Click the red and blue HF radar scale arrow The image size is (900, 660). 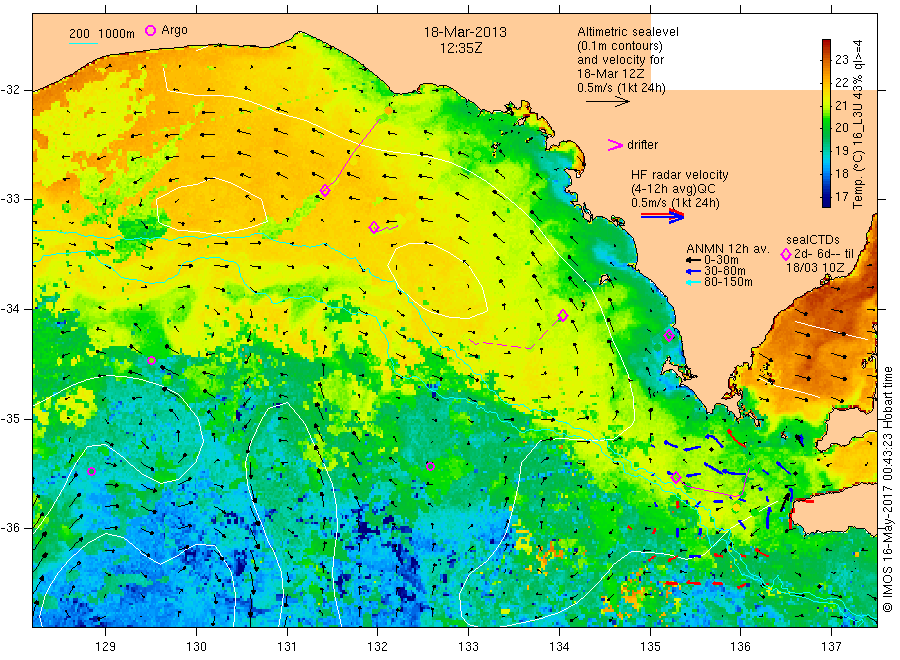pos(662,216)
